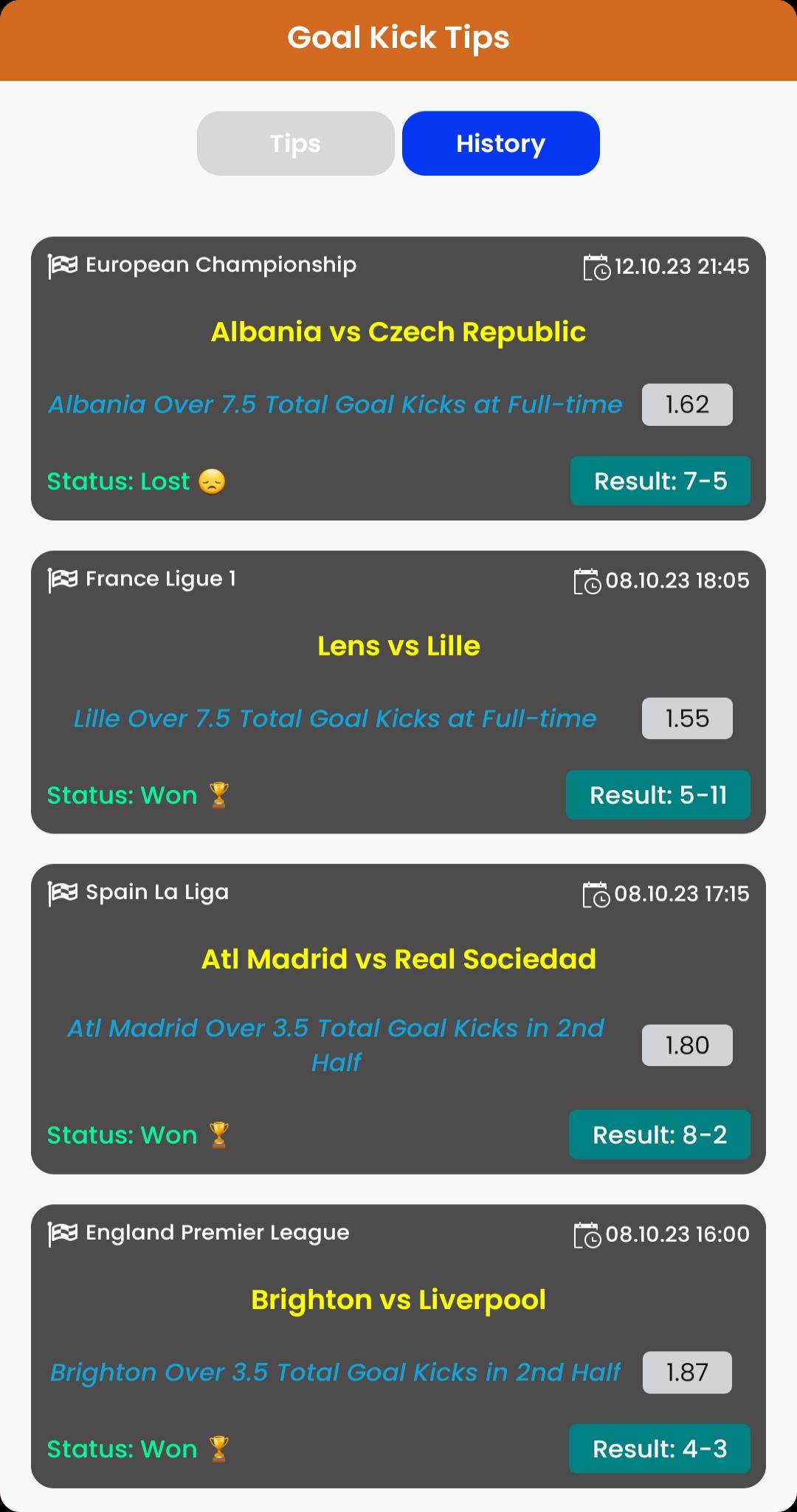Tap the flag icon beside France Ligue 1
Image resolution: width=797 pixels, height=1512 pixels.
pos(63,580)
